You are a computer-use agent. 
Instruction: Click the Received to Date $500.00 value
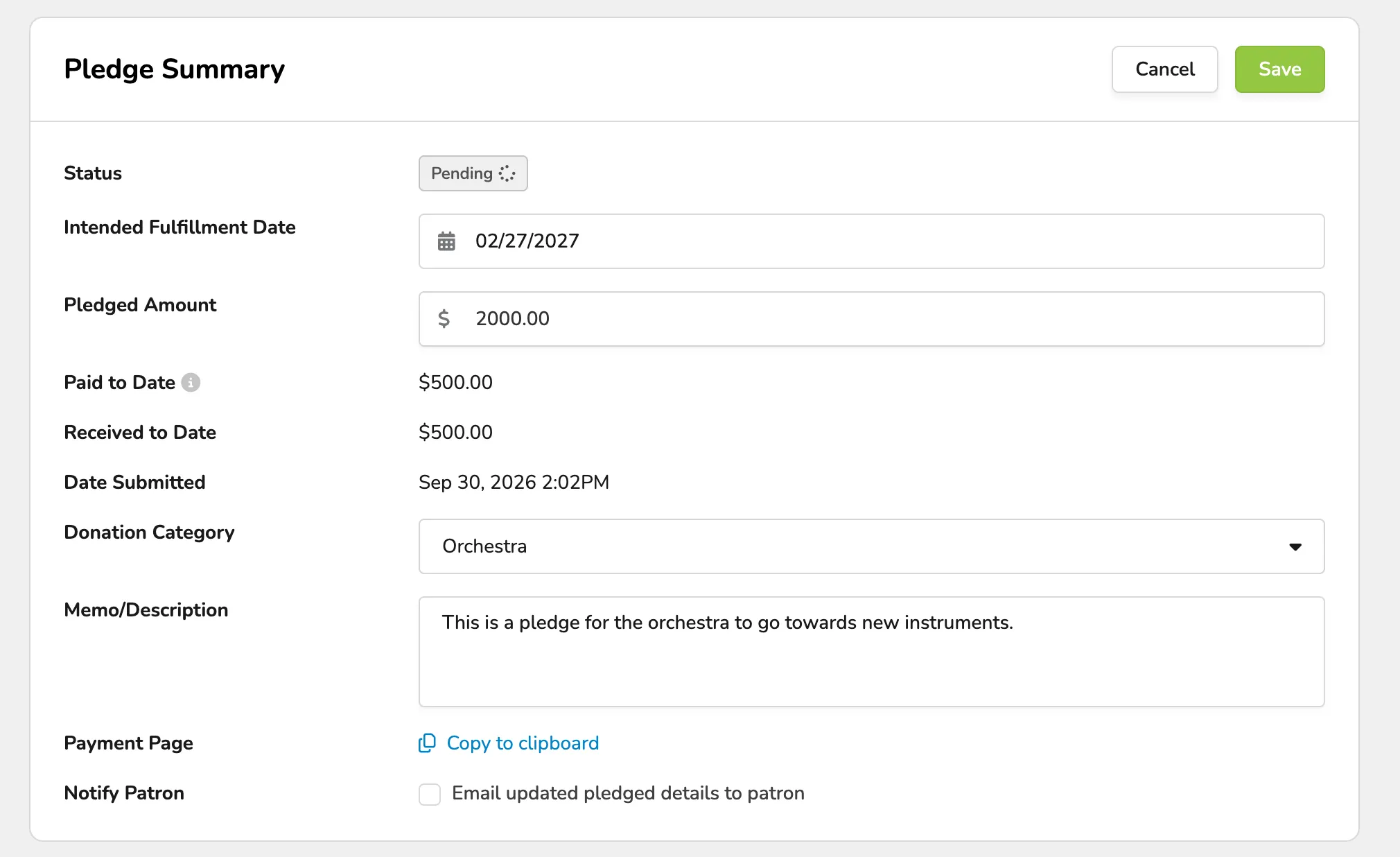pos(455,433)
